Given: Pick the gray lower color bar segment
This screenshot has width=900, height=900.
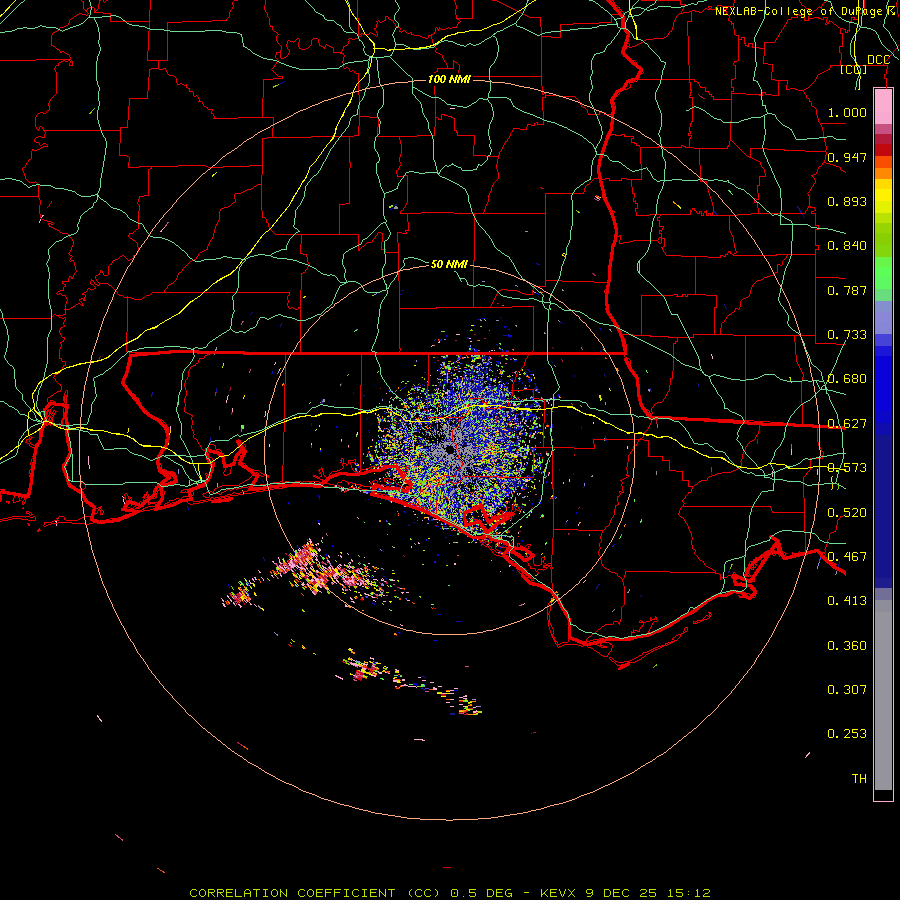Looking at the screenshot, I should 883,695.
